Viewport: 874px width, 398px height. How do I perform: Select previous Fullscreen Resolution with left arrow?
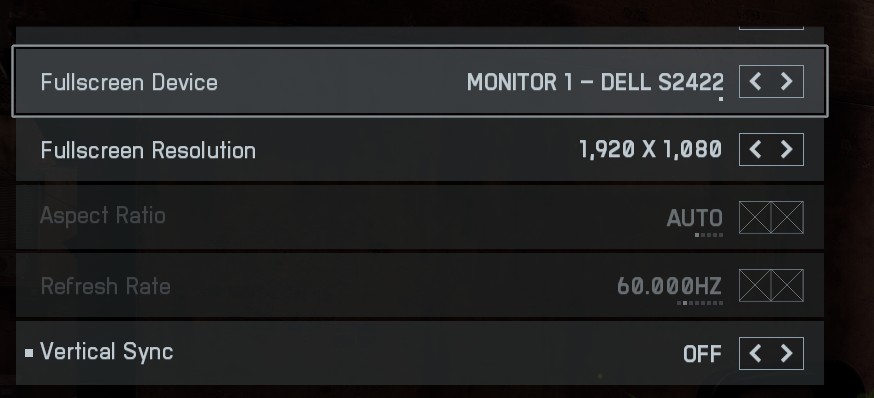tap(755, 149)
